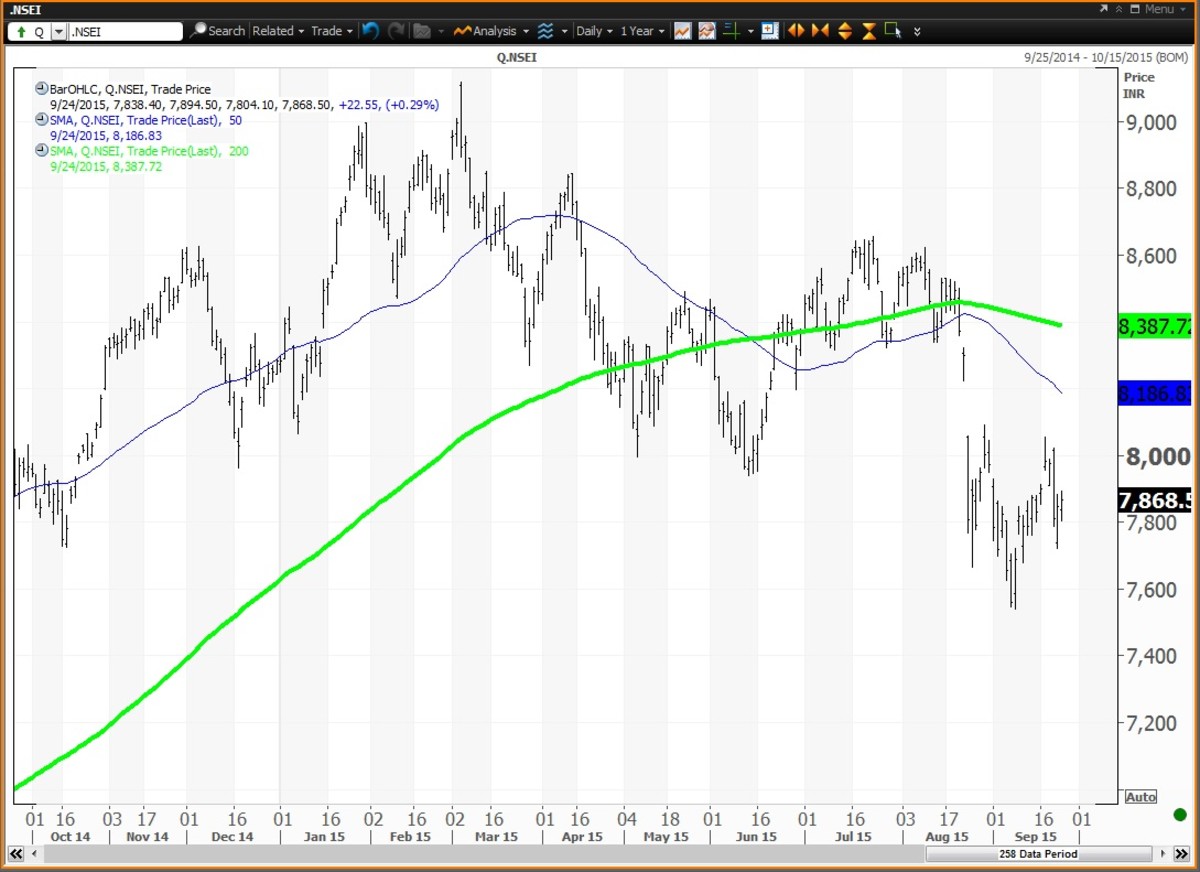Open the Trade menu
Image resolution: width=1200 pixels, height=872 pixels.
coord(332,31)
